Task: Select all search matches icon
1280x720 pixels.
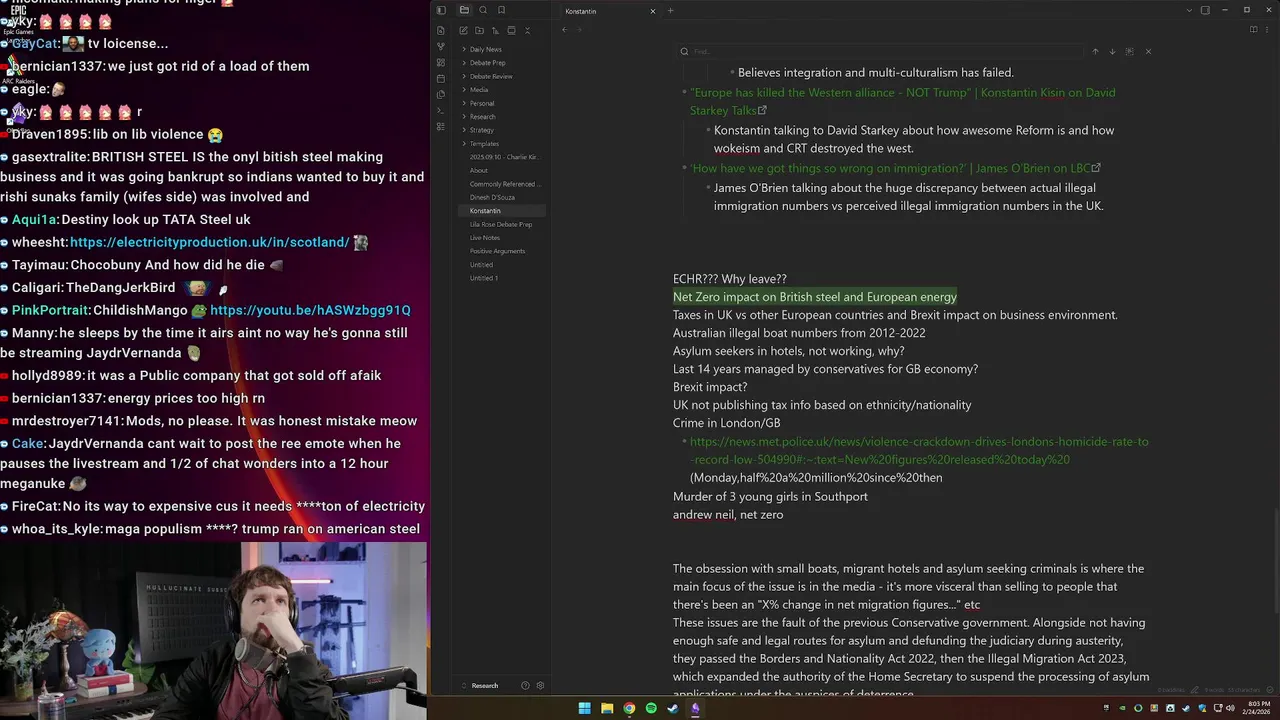Action: coord(1130,51)
